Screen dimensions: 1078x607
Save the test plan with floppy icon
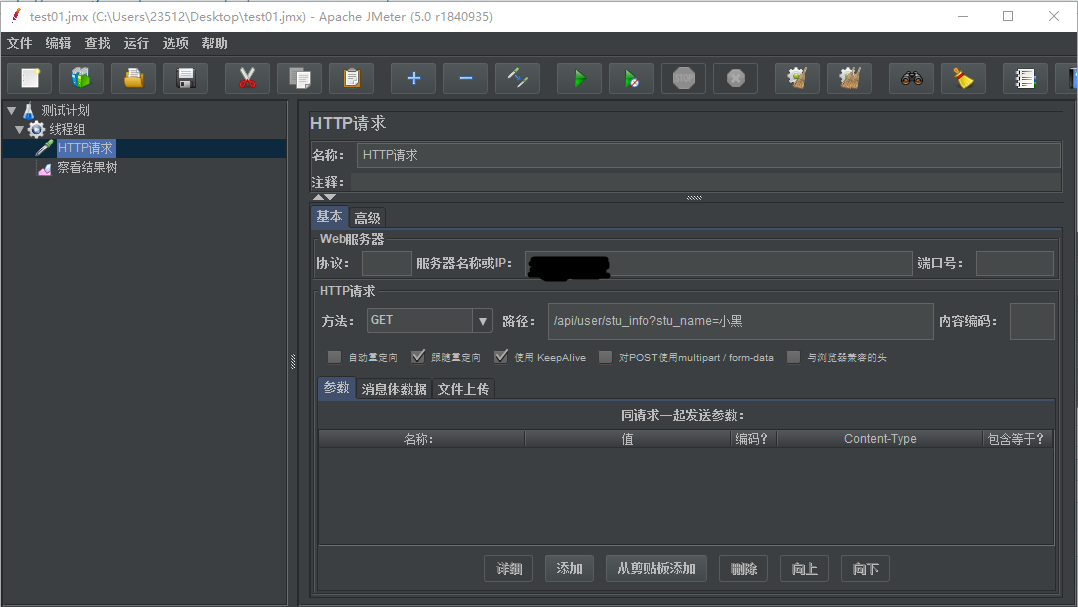[x=186, y=78]
